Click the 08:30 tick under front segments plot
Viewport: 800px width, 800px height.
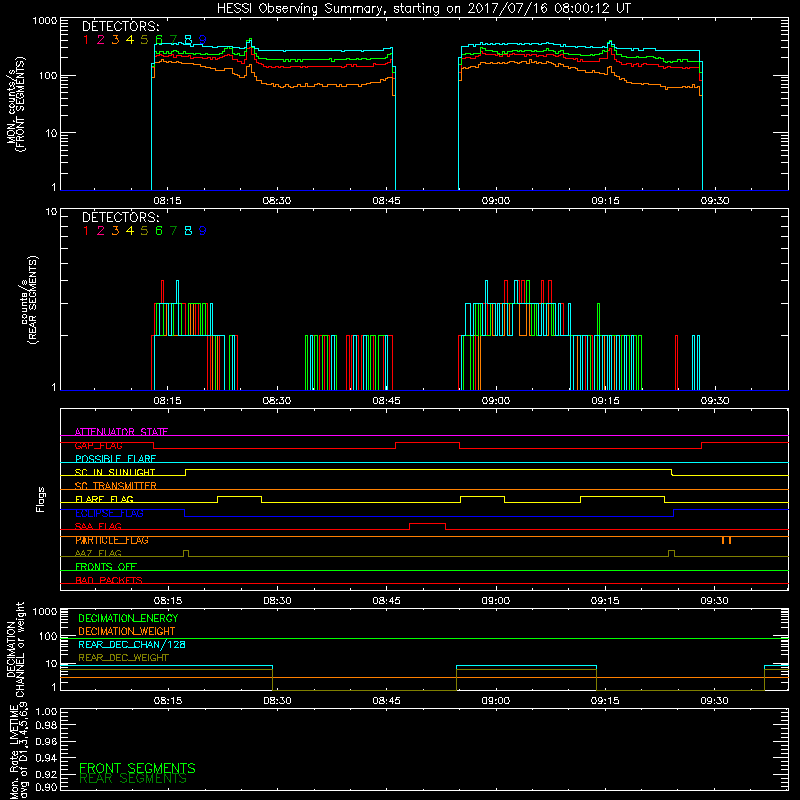[277, 201]
